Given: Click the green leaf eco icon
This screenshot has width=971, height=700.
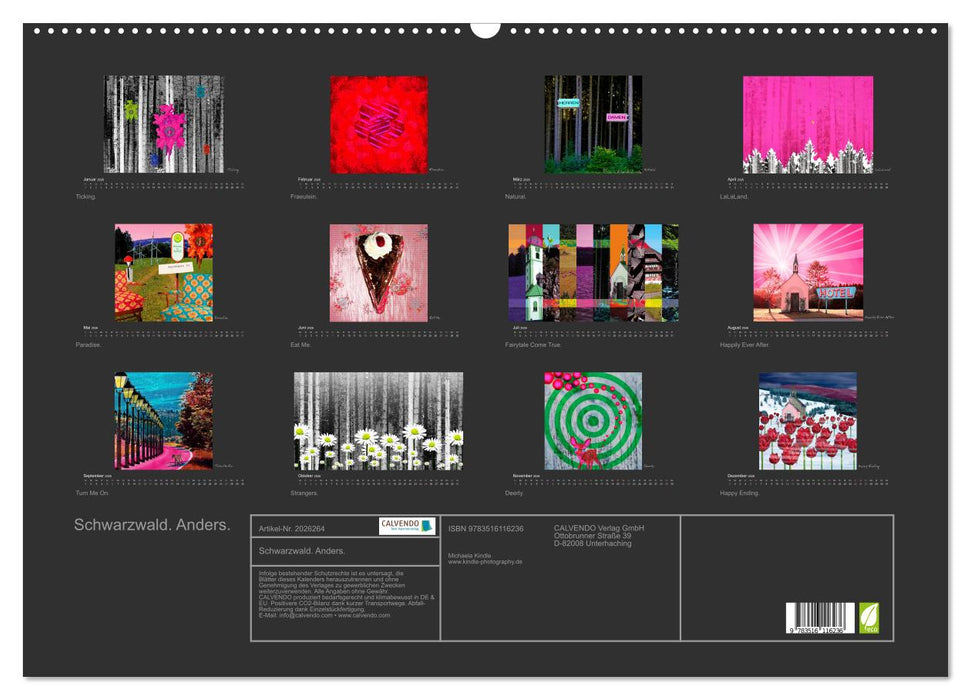Looking at the screenshot, I should 870,616.
